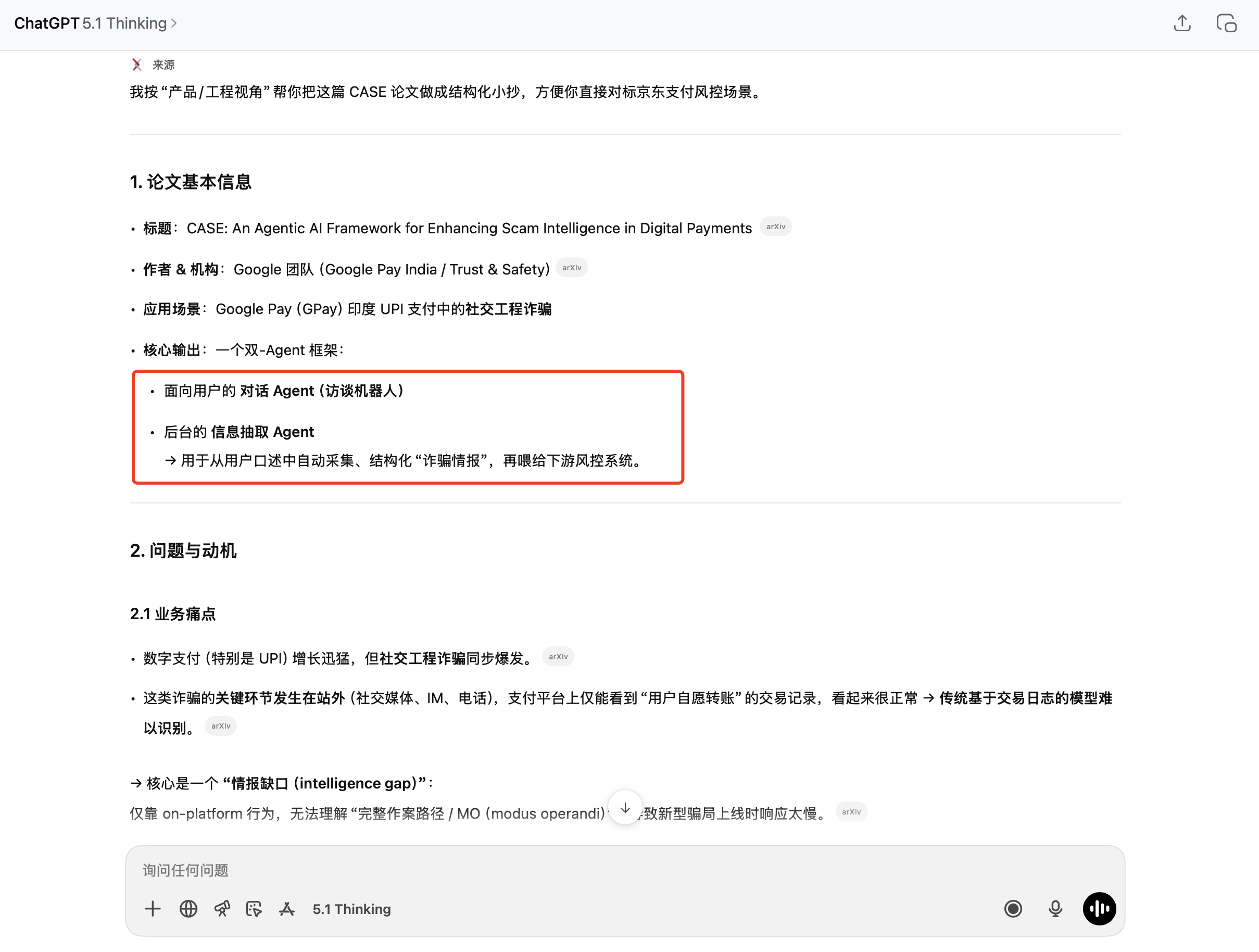Click the microphone dictation icon
Viewport: 1259px width, 952px height.
(1055, 909)
